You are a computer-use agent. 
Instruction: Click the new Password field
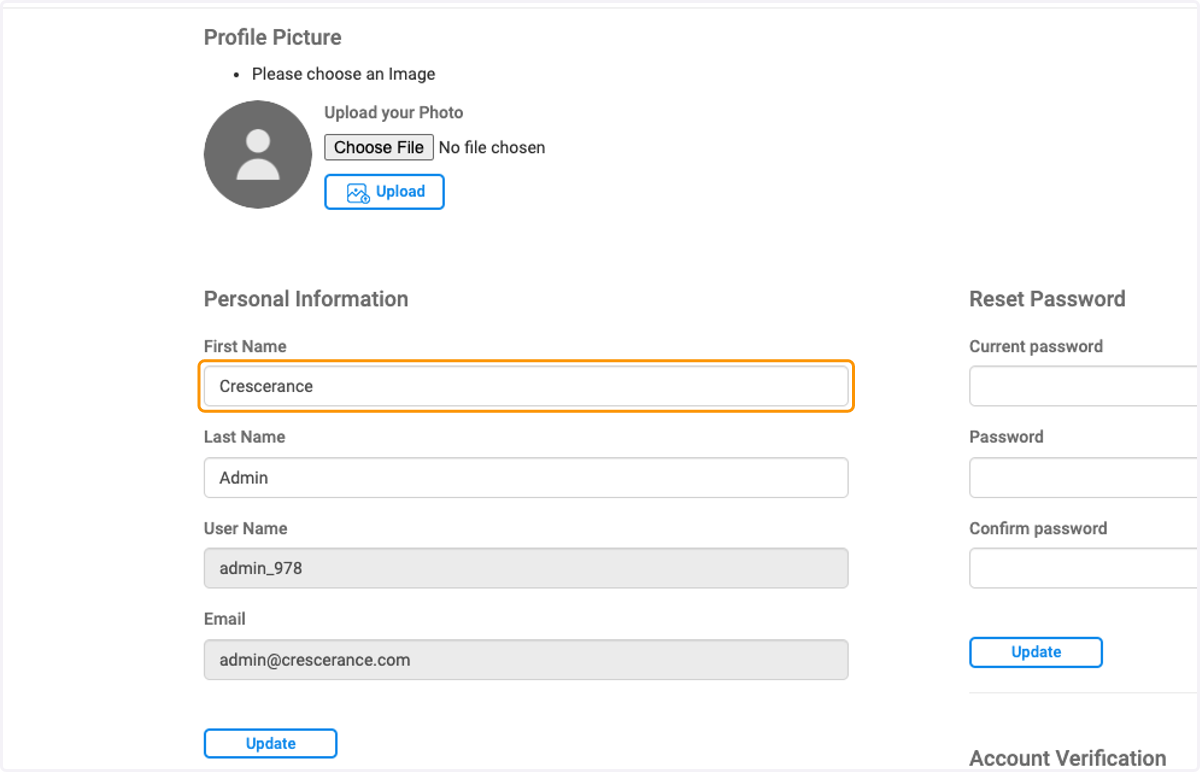(1084, 478)
